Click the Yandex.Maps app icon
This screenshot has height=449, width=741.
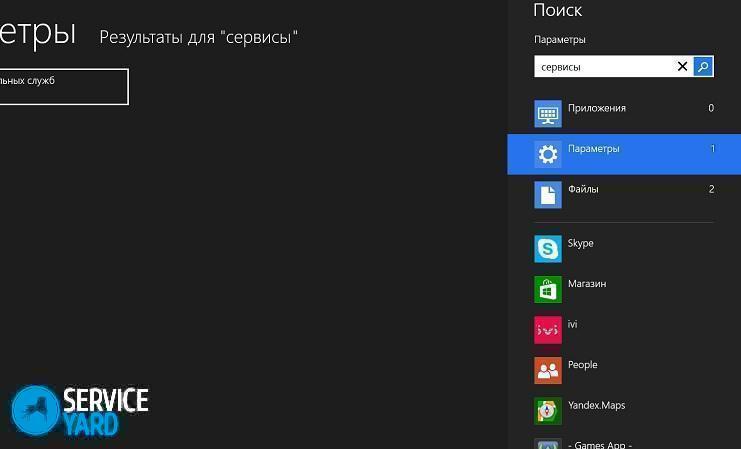click(548, 411)
